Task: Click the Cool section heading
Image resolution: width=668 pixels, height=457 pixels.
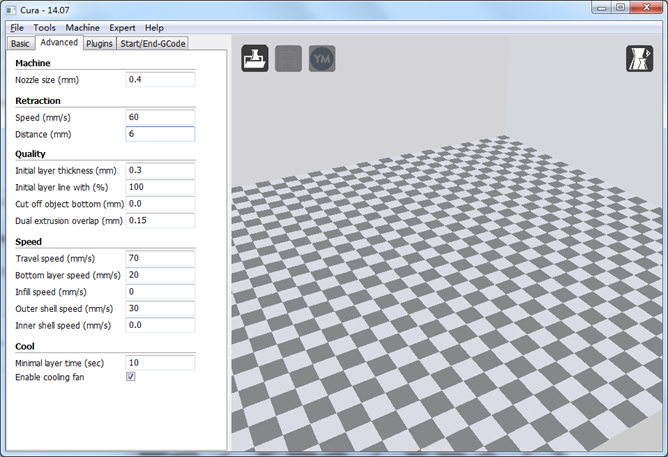Action: (25, 346)
